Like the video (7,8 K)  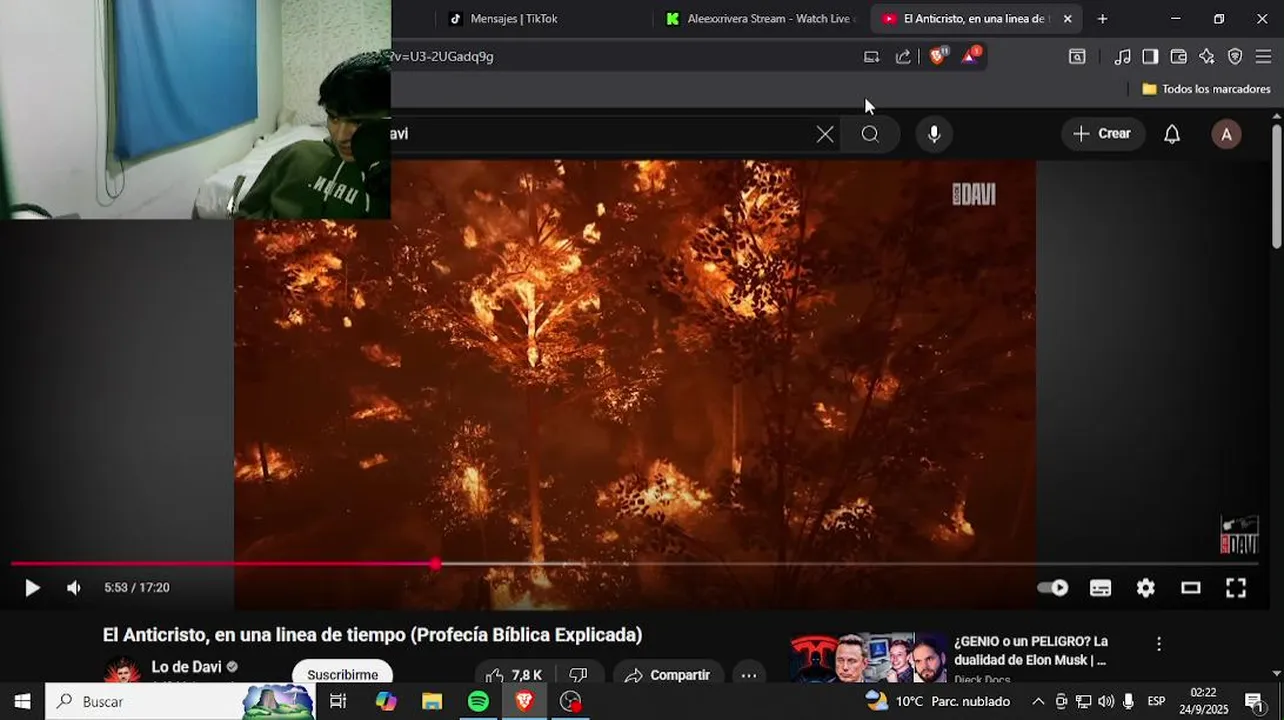pos(513,675)
